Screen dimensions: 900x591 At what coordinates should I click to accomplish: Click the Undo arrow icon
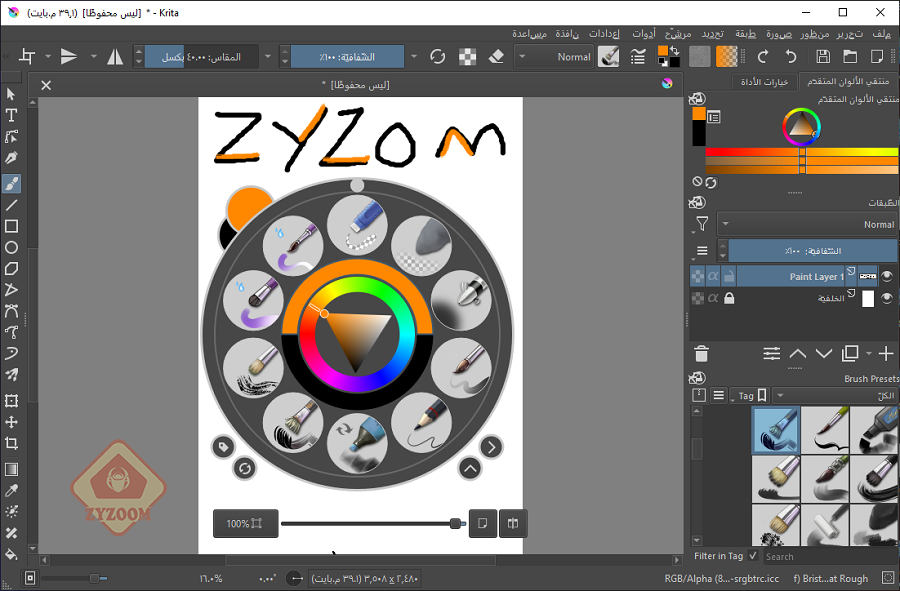[x=790, y=56]
